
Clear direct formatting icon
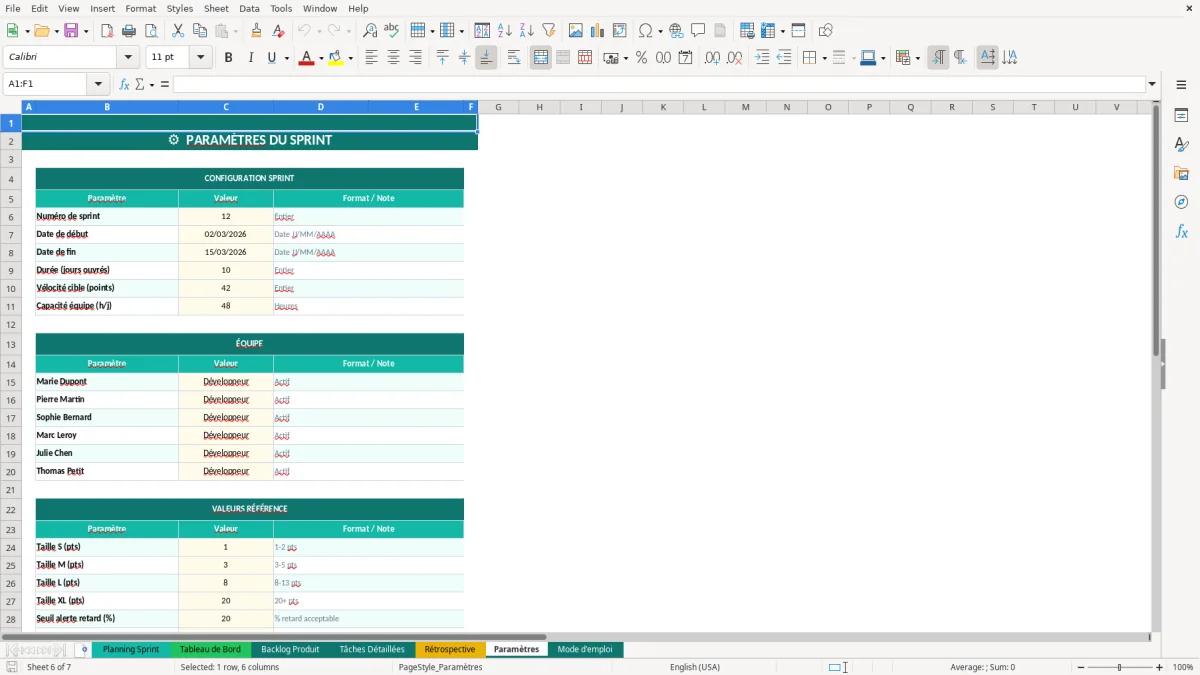point(277,31)
